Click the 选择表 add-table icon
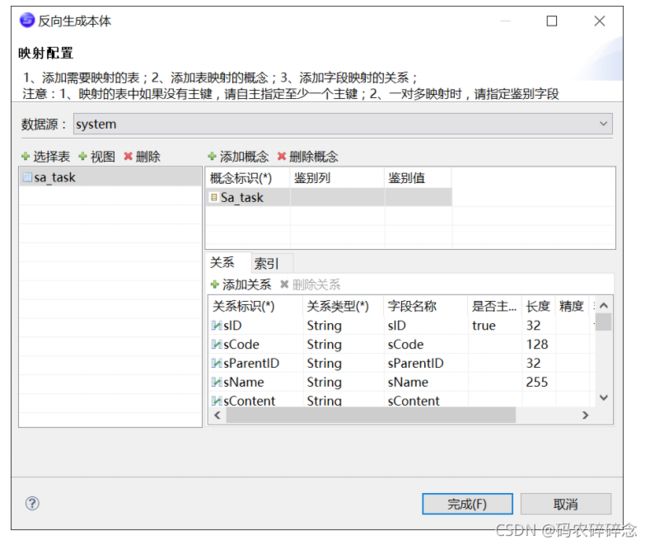 point(25,157)
